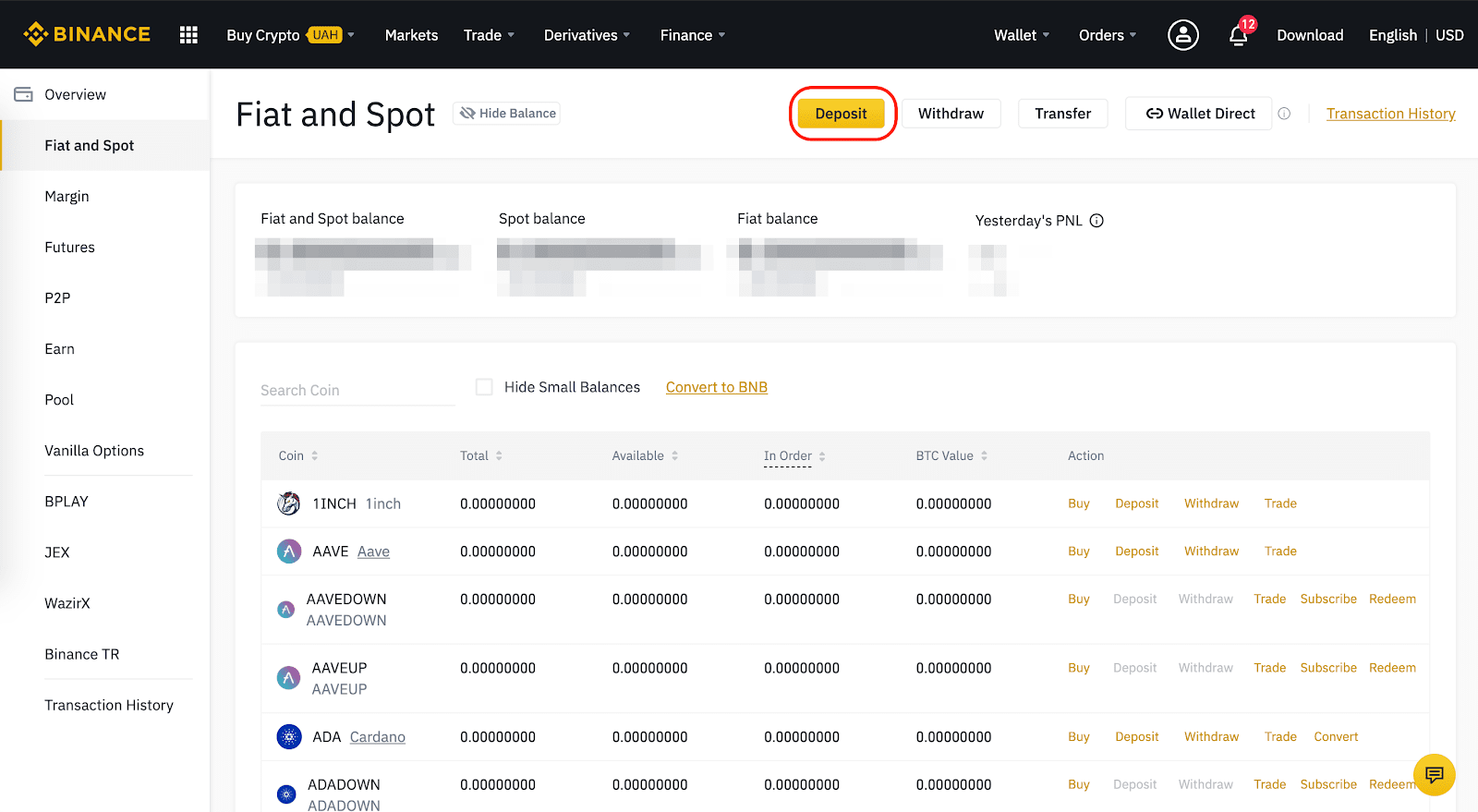Open the Markets menu item

pos(412,35)
